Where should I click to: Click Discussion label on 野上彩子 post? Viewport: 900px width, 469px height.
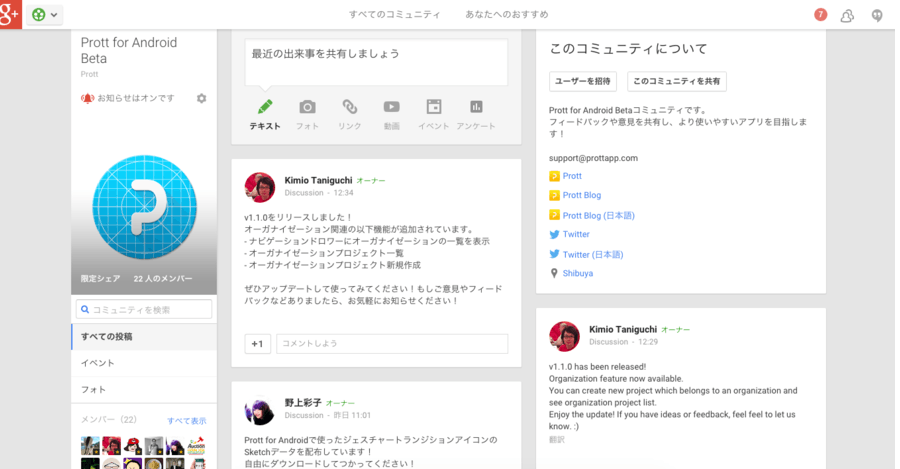click(x=304, y=416)
